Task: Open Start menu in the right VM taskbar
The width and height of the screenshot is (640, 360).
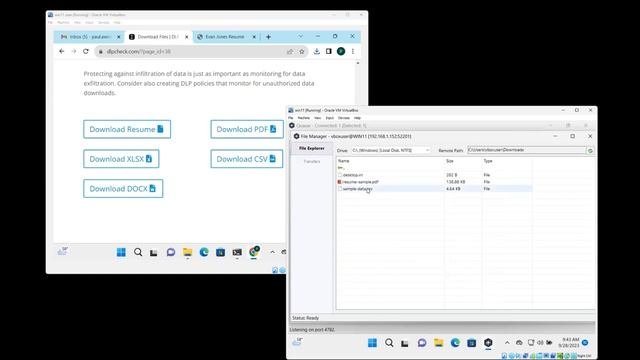Action: [372, 343]
